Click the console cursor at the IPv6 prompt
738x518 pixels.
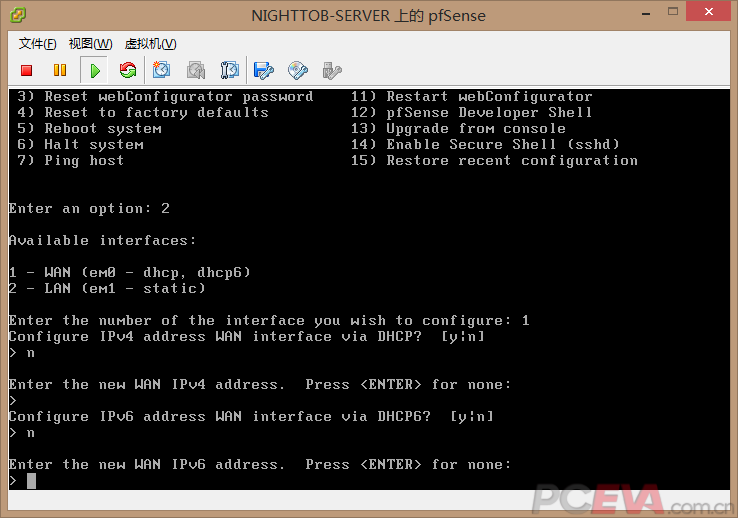click(31, 481)
